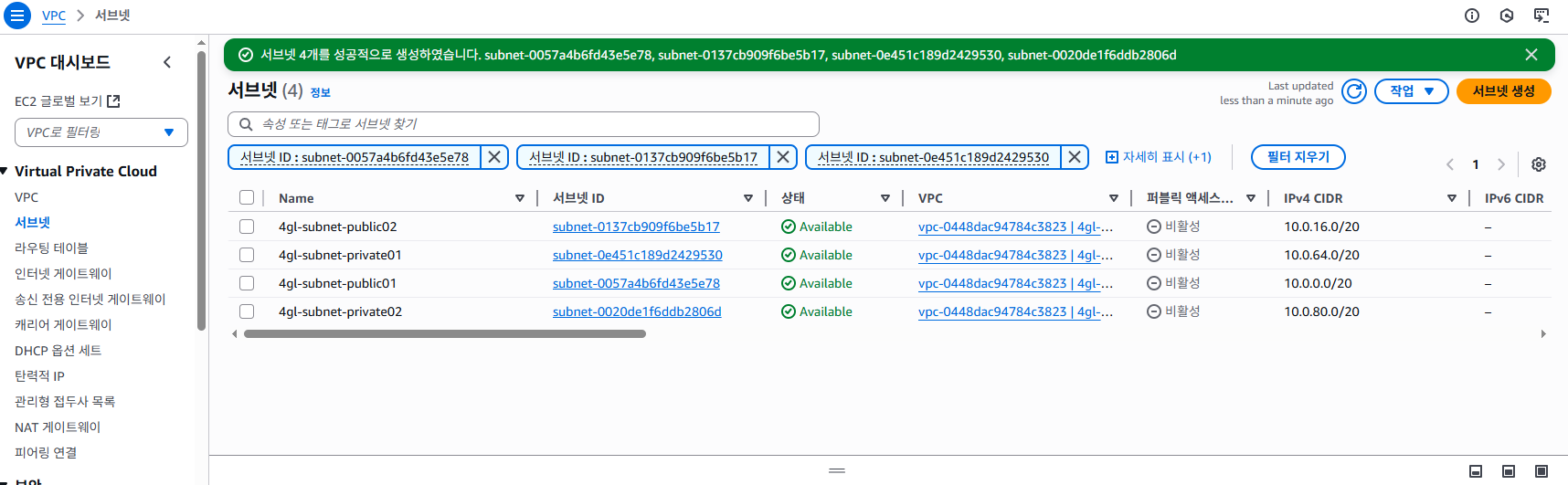This screenshot has height=485, width=1568.
Task: Click the 서브넷 생성 button
Action: tap(1503, 91)
